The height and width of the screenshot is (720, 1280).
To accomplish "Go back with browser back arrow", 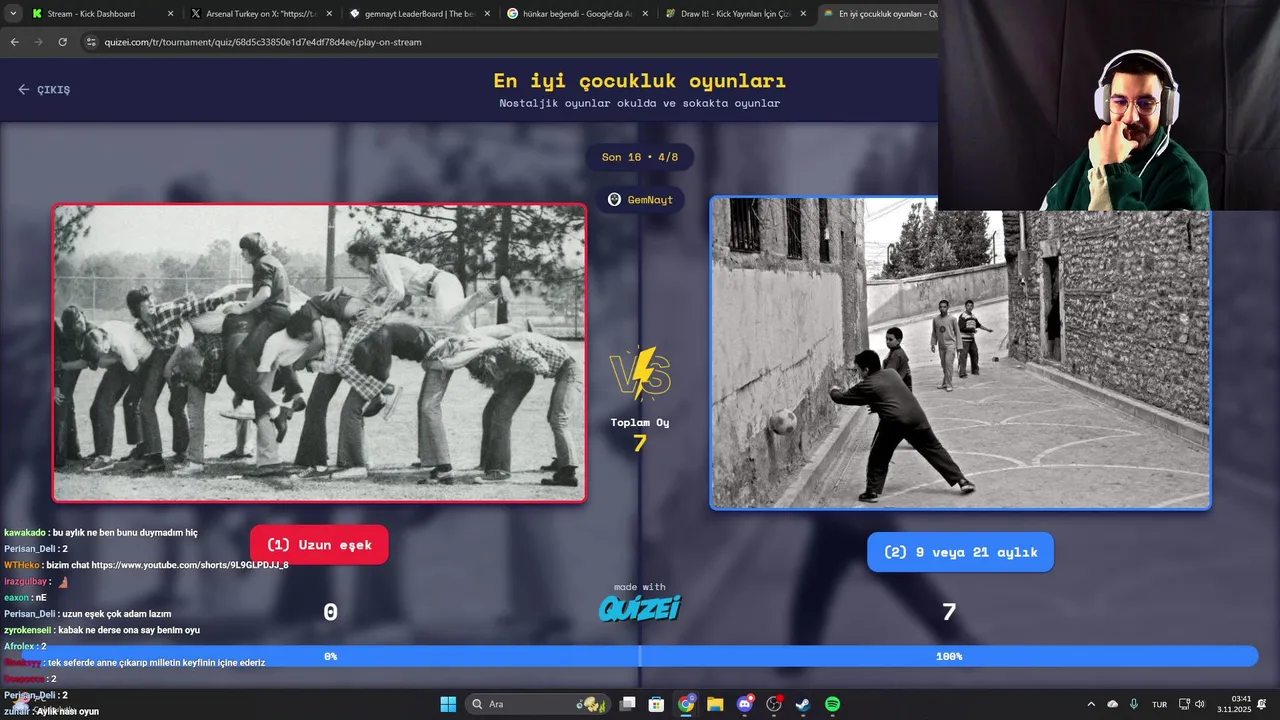I will [15, 42].
